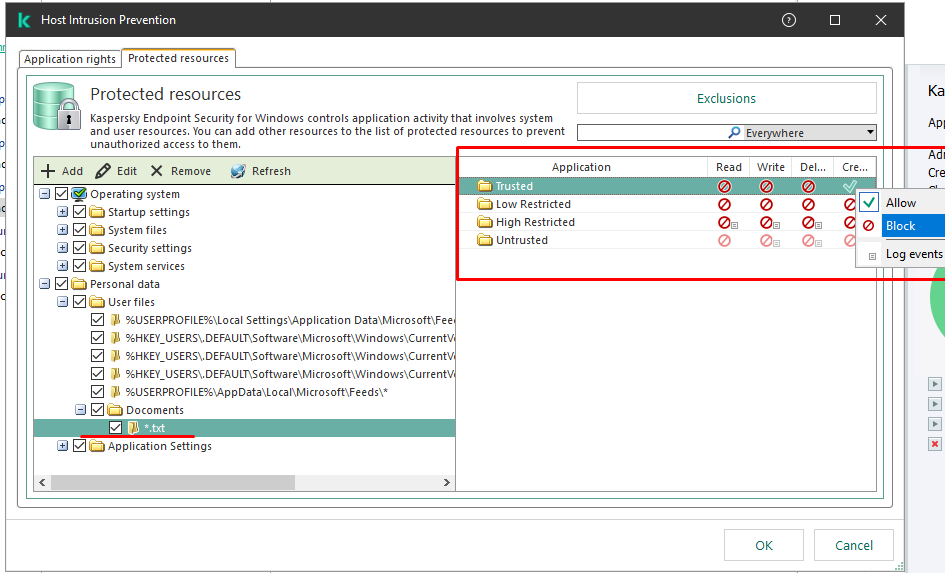This screenshot has height=573, width=945.
Task: Toggle the Application Settings checkbox
Action: pos(80,446)
